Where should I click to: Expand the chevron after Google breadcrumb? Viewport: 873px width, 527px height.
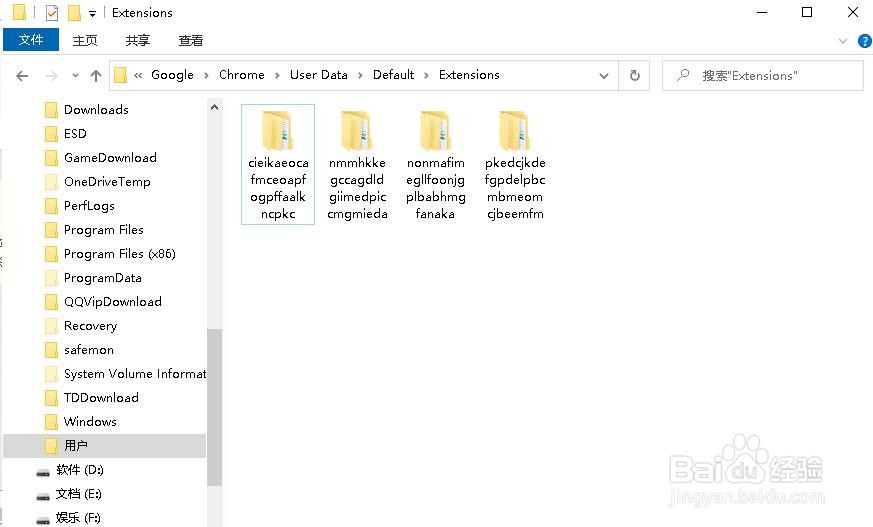pyautogui.click(x=207, y=75)
